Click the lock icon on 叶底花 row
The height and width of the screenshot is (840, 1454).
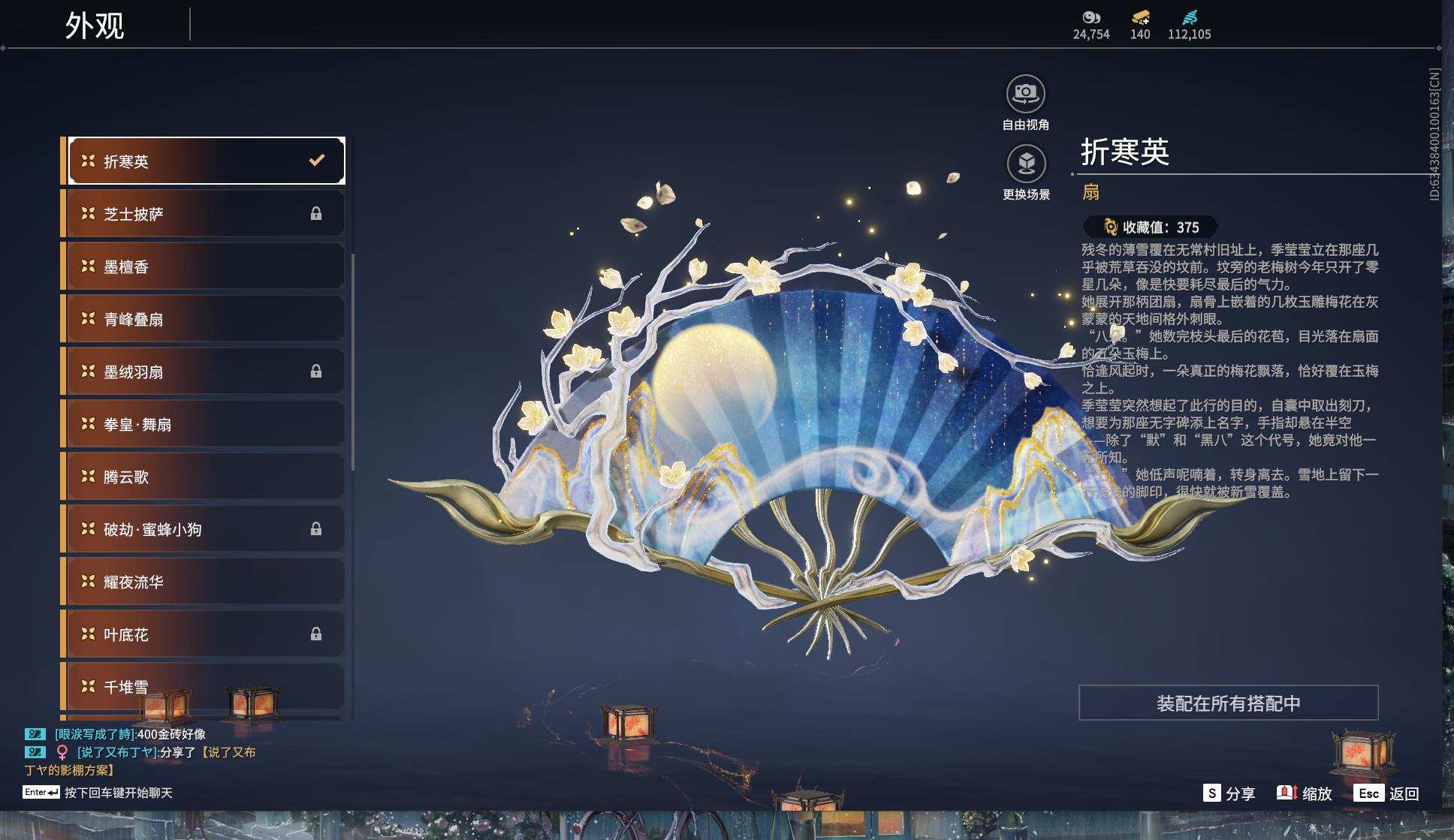316,634
